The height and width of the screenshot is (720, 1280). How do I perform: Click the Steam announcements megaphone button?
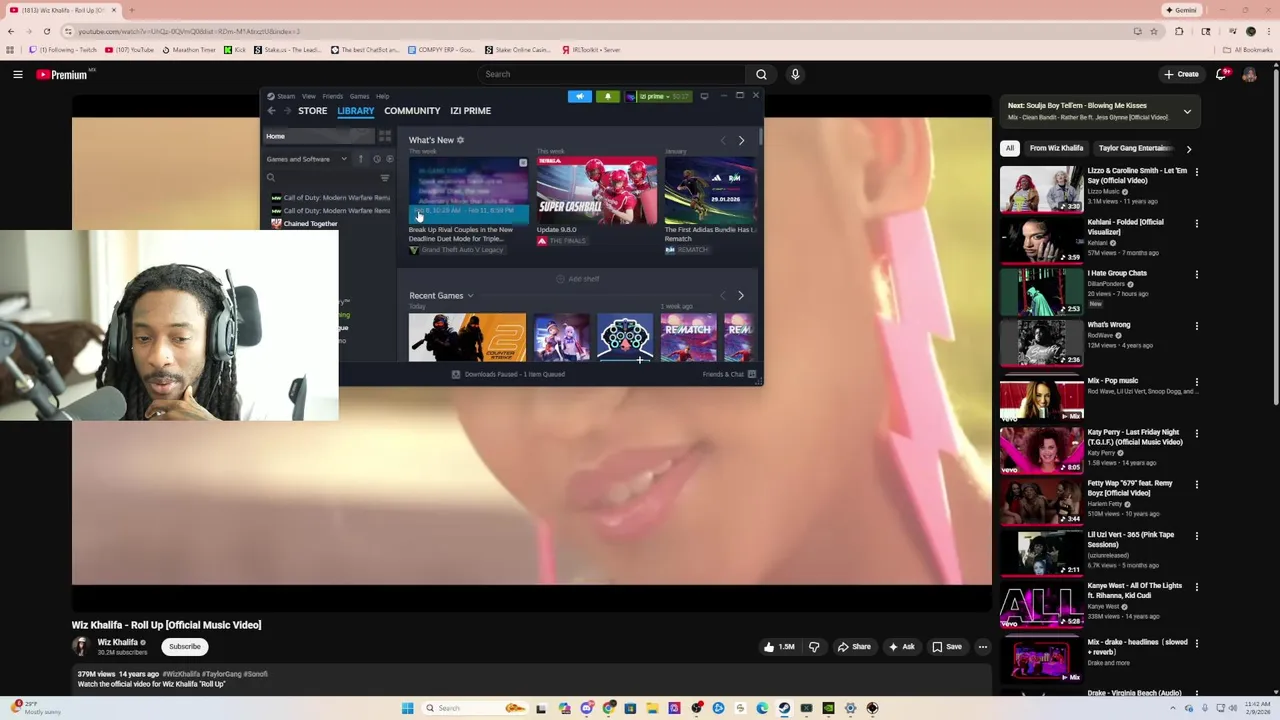pyautogui.click(x=580, y=96)
